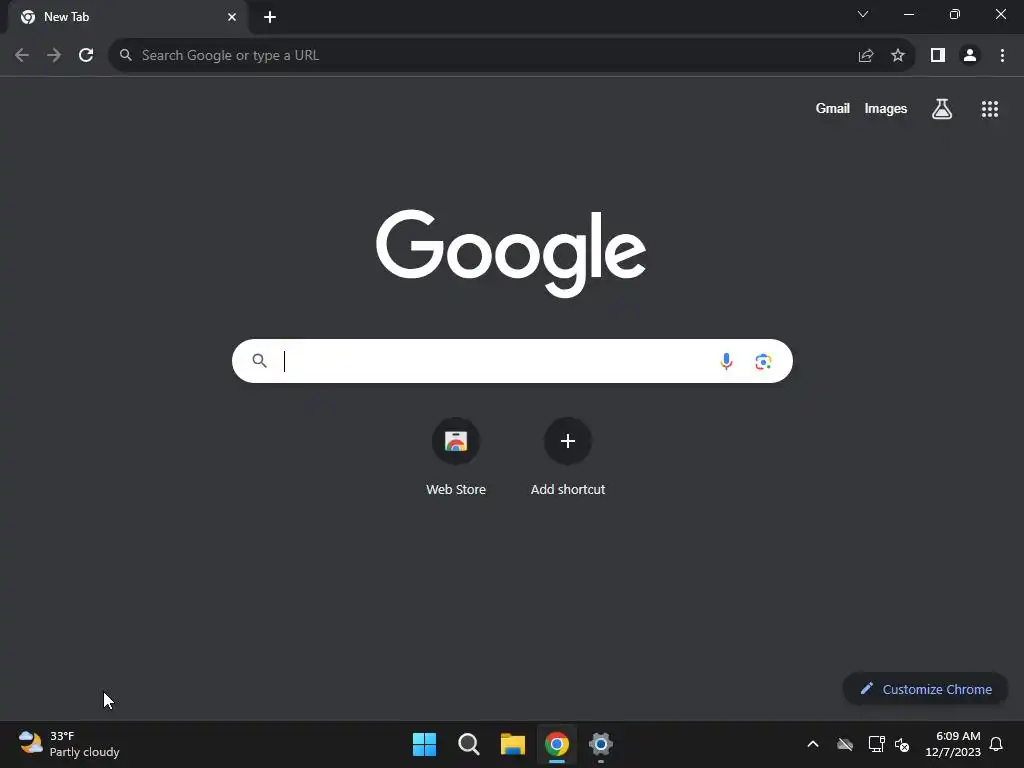1024x768 pixels.
Task: Open the notifications bell icon
Action: (997, 744)
